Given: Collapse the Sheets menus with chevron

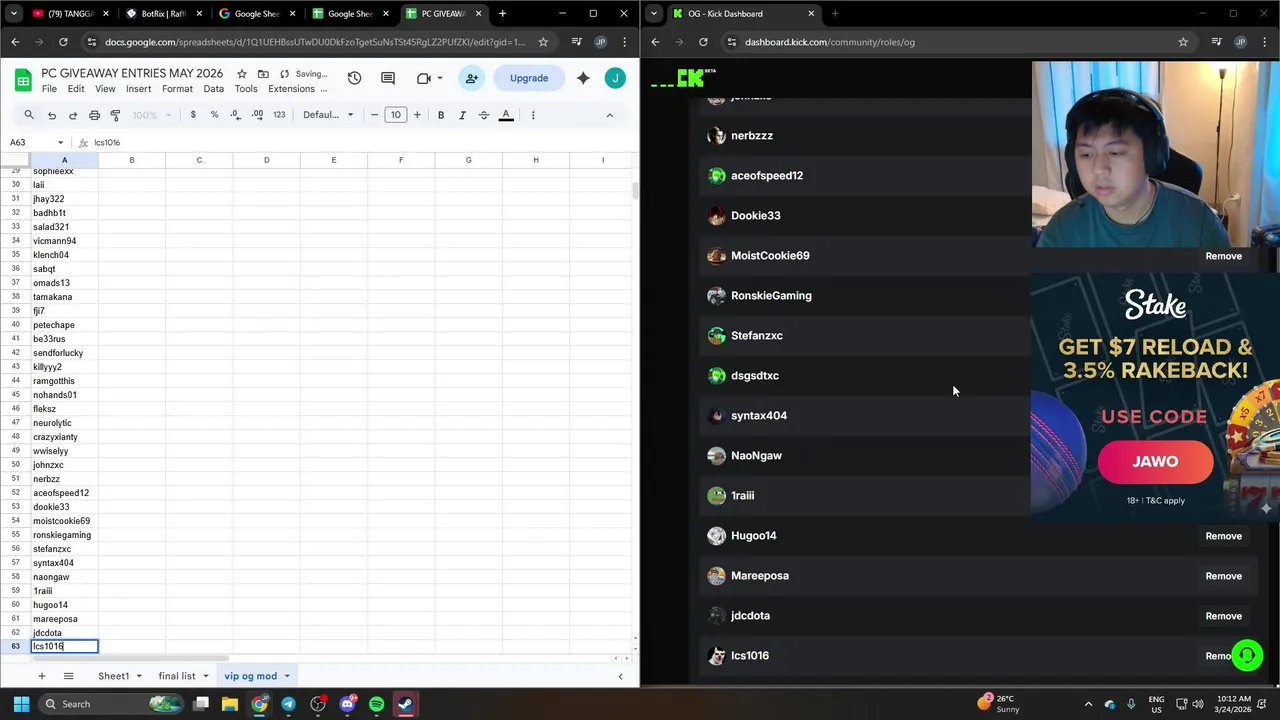Looking at the screenshot, I should coord(610,115).
